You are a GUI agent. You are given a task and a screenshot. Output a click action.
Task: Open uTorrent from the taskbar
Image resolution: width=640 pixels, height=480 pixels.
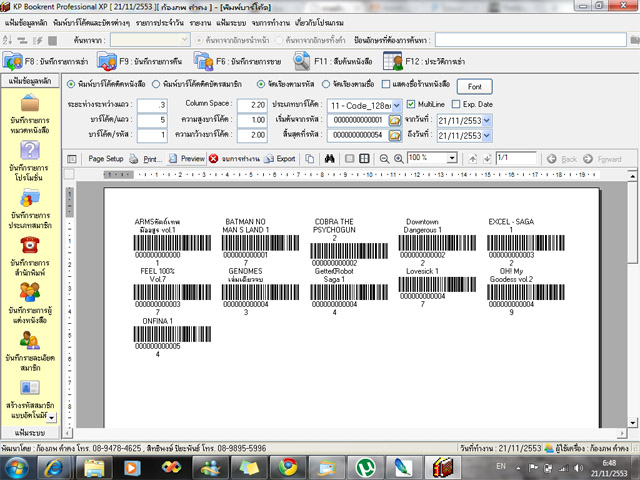coord(366,468)
